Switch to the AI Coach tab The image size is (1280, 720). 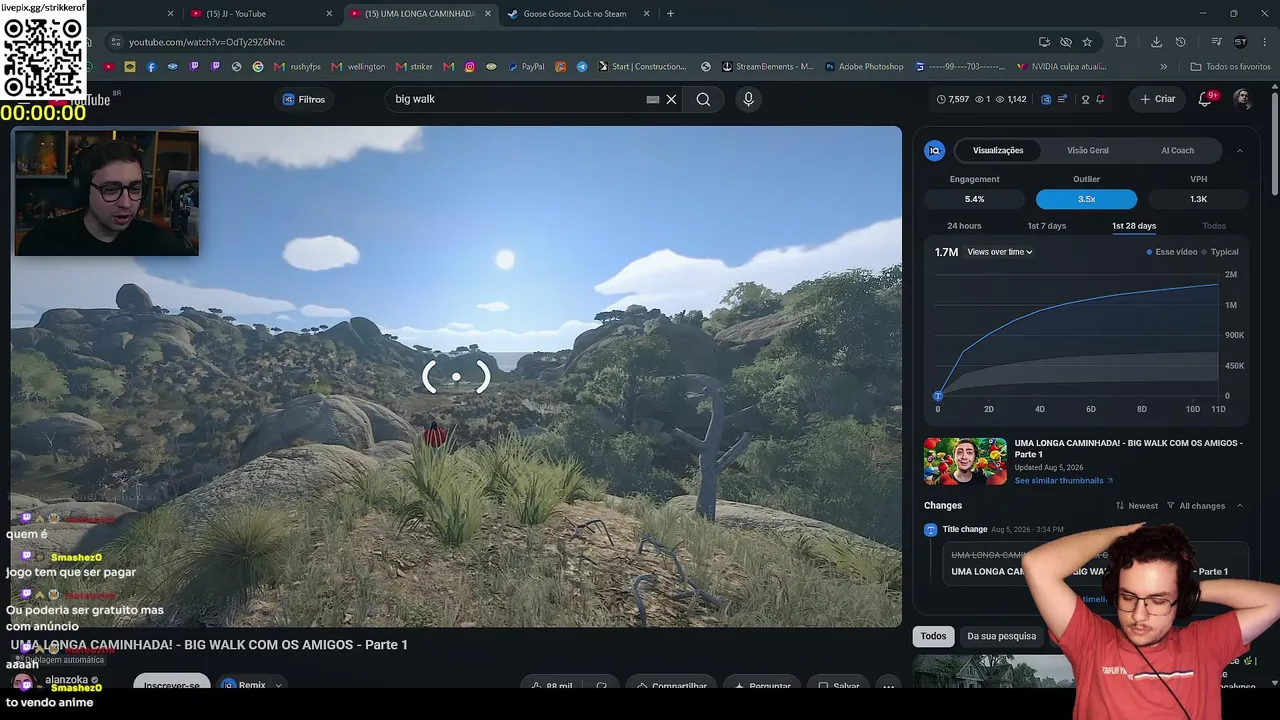pos(1177,150)
